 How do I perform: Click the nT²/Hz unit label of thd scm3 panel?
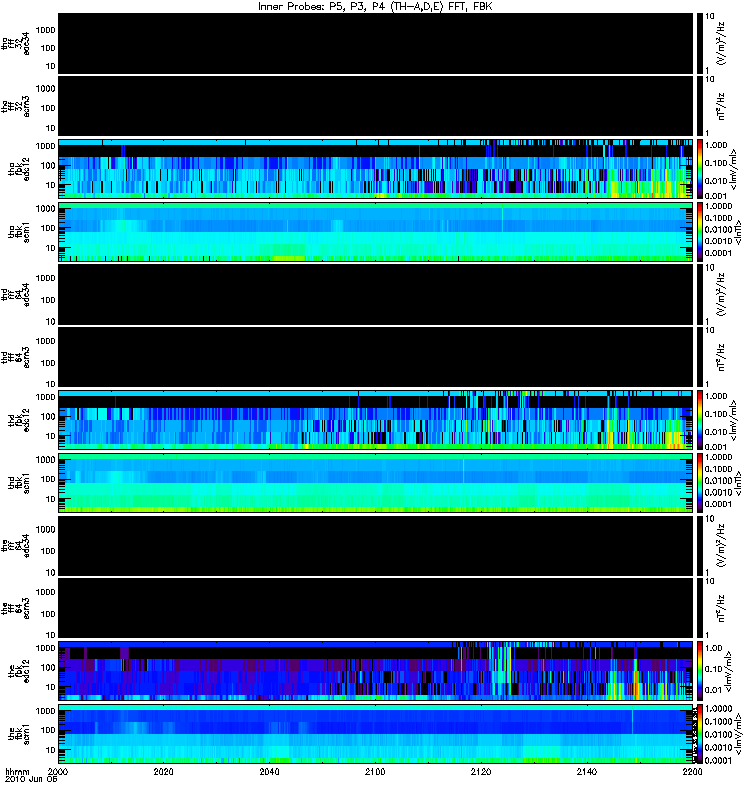(721, 357)
